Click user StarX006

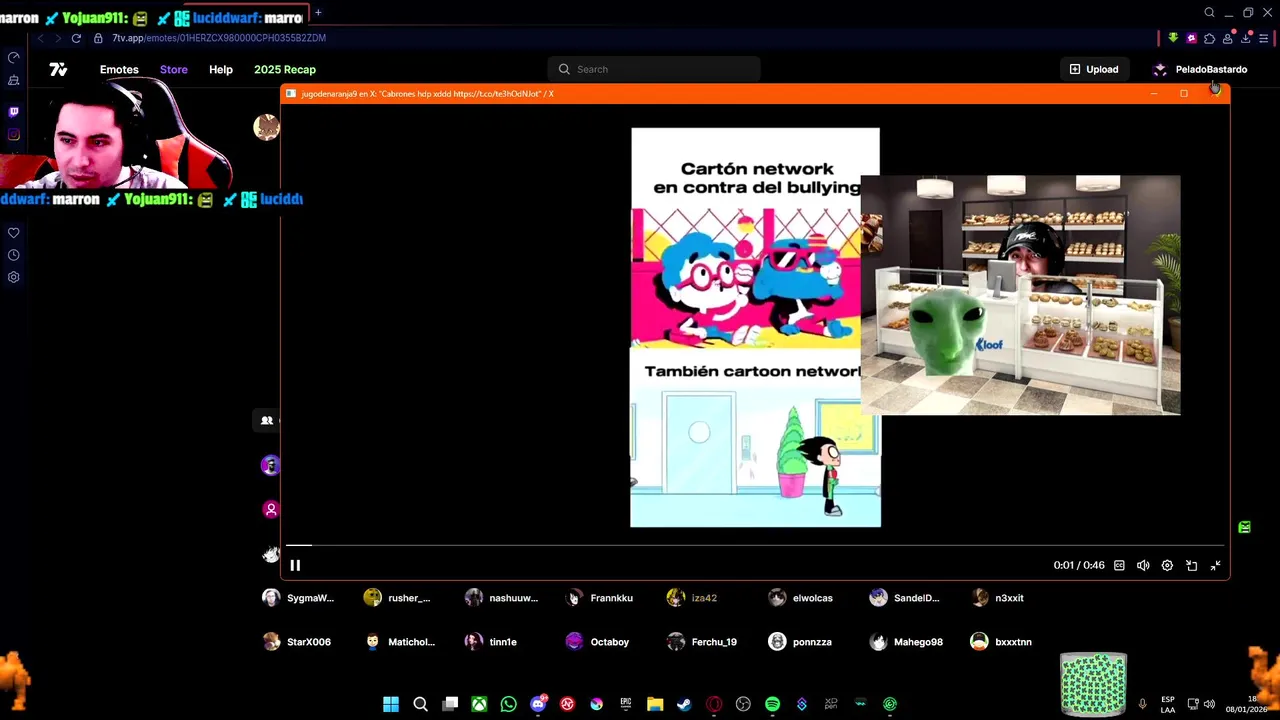pos(297,642)
